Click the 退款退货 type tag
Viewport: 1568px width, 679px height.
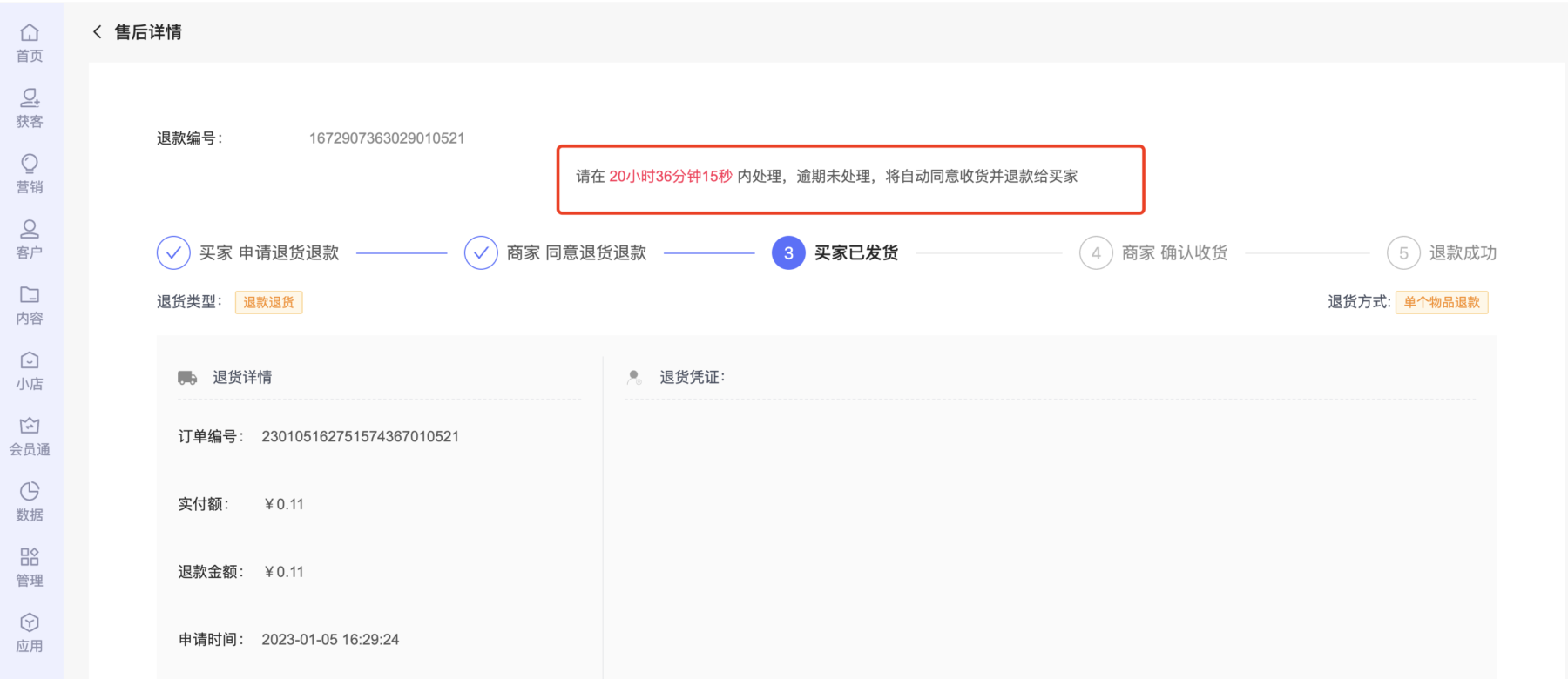point(268,302)
